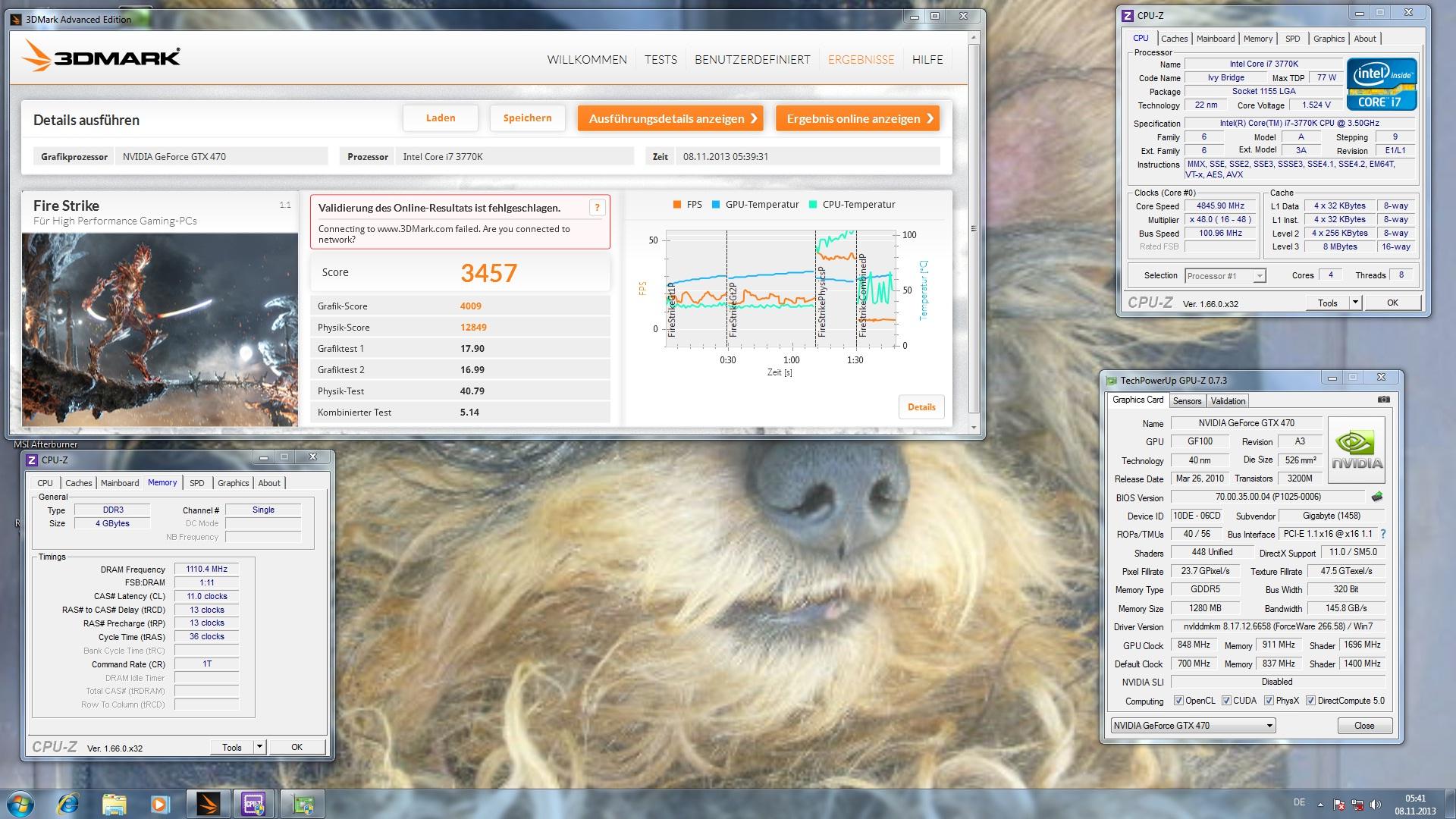This screenshot has height=819, width=1456.
Task: Open the HILFE menu in 3DMark
Action: [x=927, y=59]
